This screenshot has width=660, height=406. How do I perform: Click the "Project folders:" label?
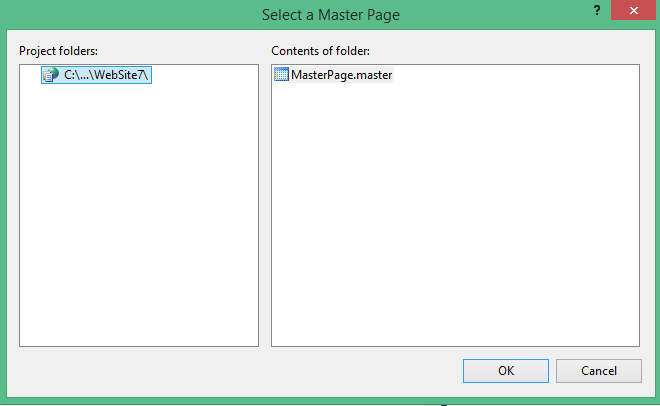59,50
